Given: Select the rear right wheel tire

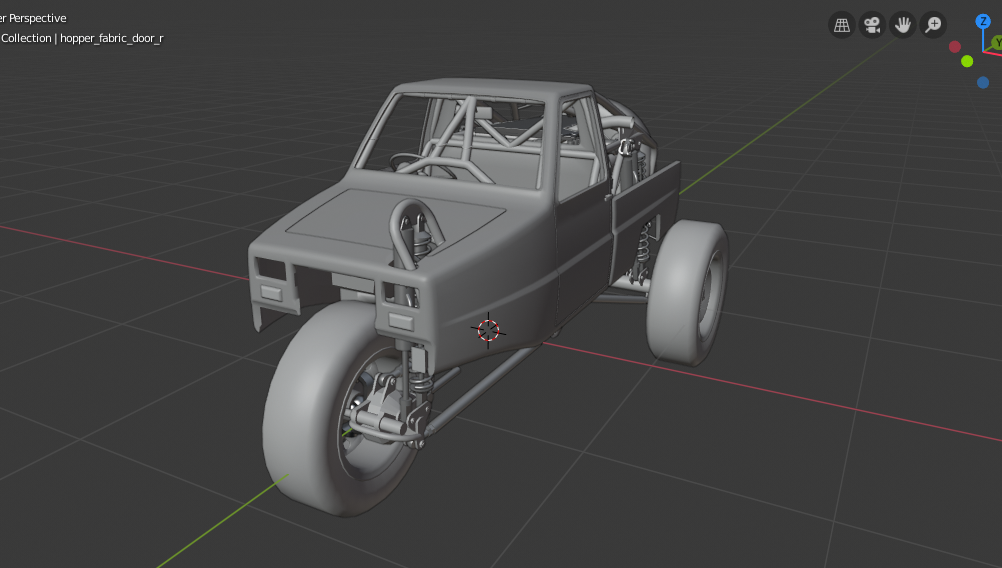Looking at the screenshot, I should point(686,293).
